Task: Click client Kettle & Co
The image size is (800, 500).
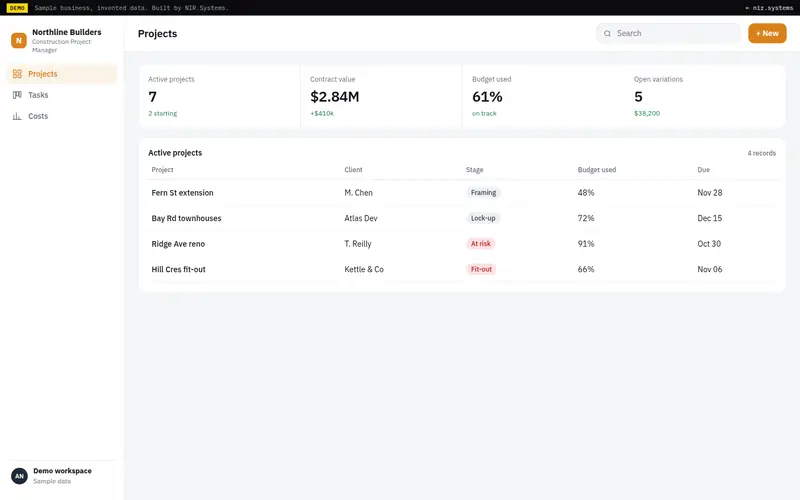Action: (364, 269)
